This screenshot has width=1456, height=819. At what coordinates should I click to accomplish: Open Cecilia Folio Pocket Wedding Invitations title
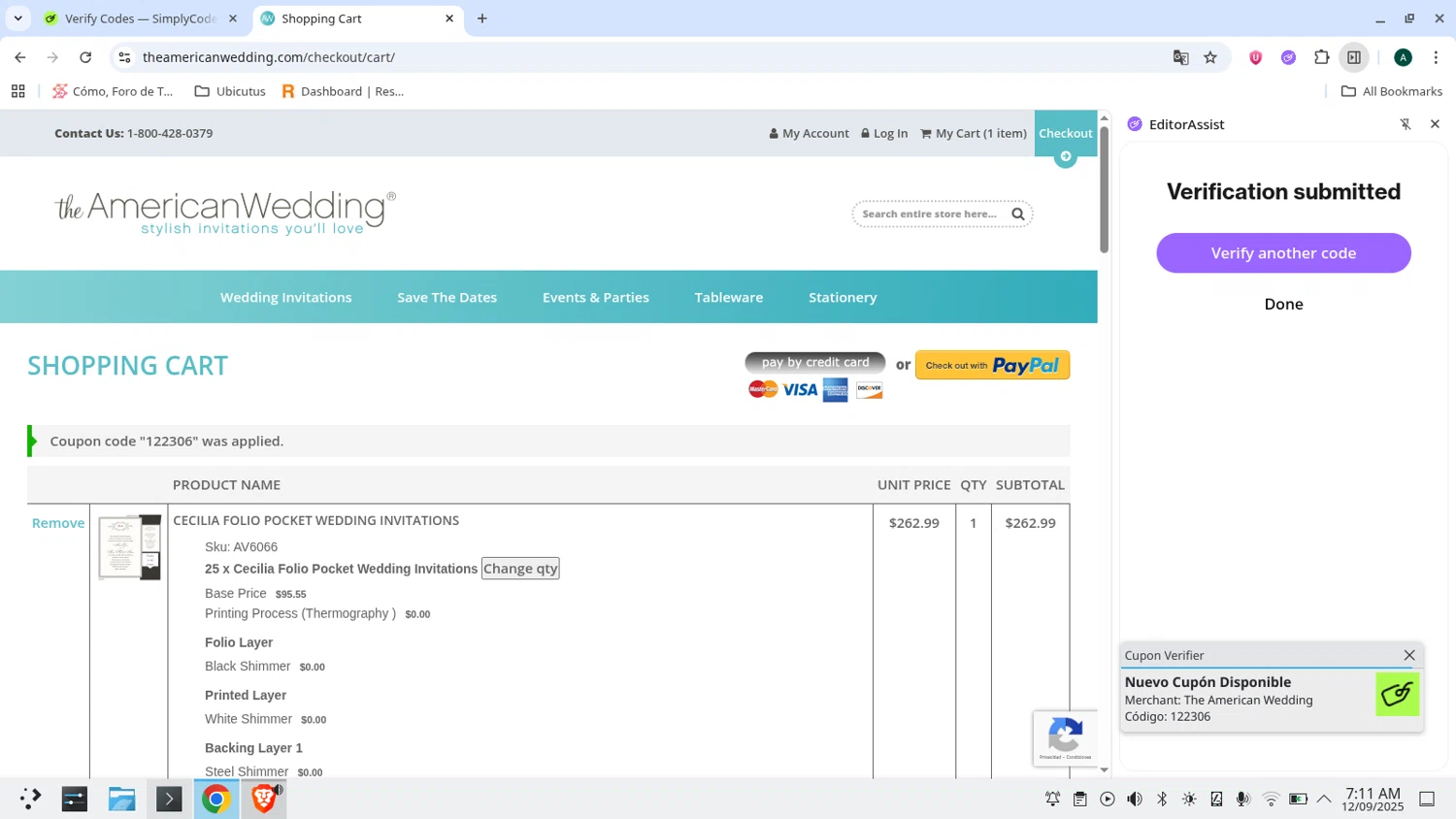click(x=315, y=520)
